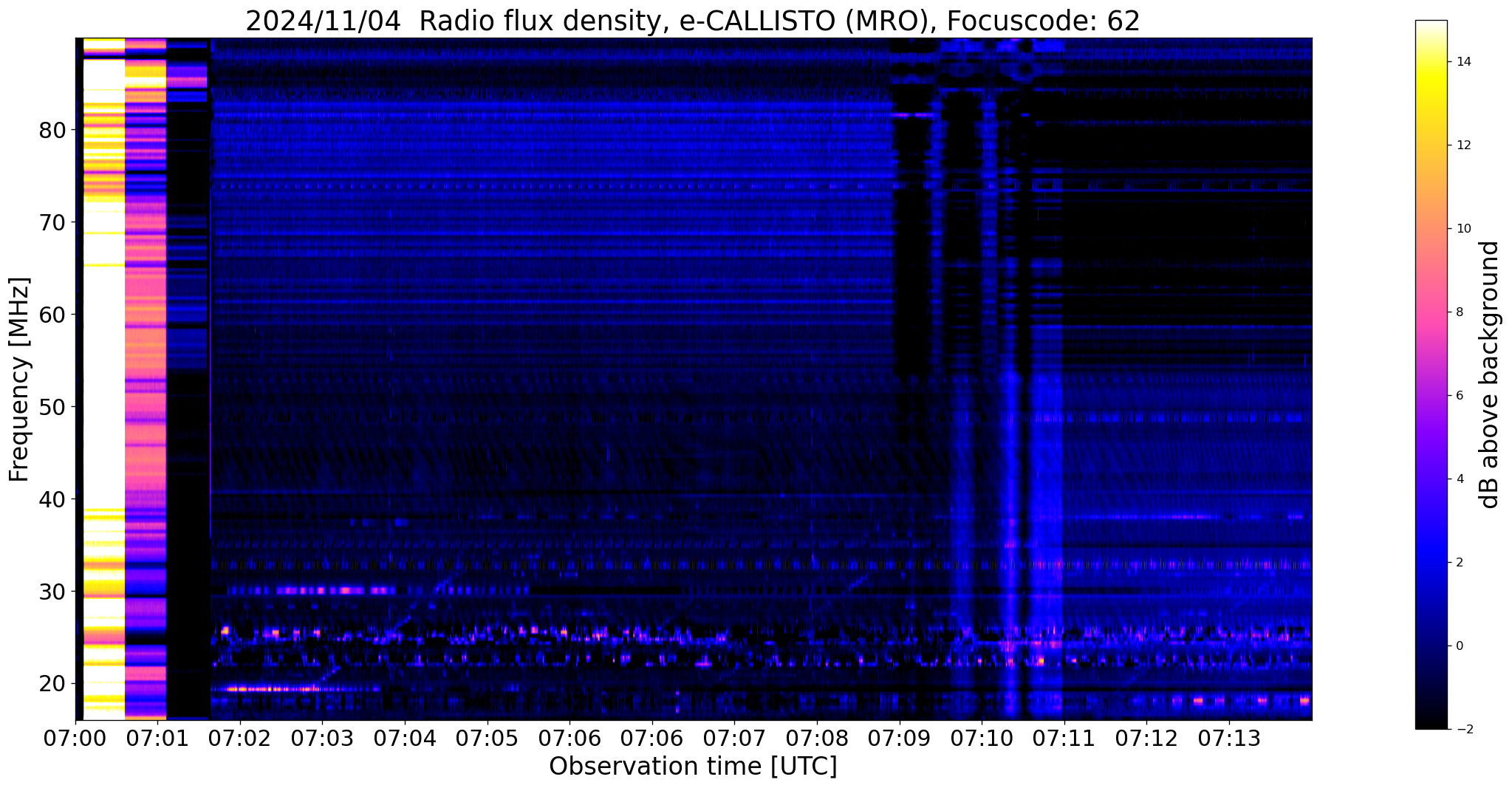This screenshot has width=1512, height=788.
Task: Click the colorbar 4 dB tick label
Action: pos(1458,479)
